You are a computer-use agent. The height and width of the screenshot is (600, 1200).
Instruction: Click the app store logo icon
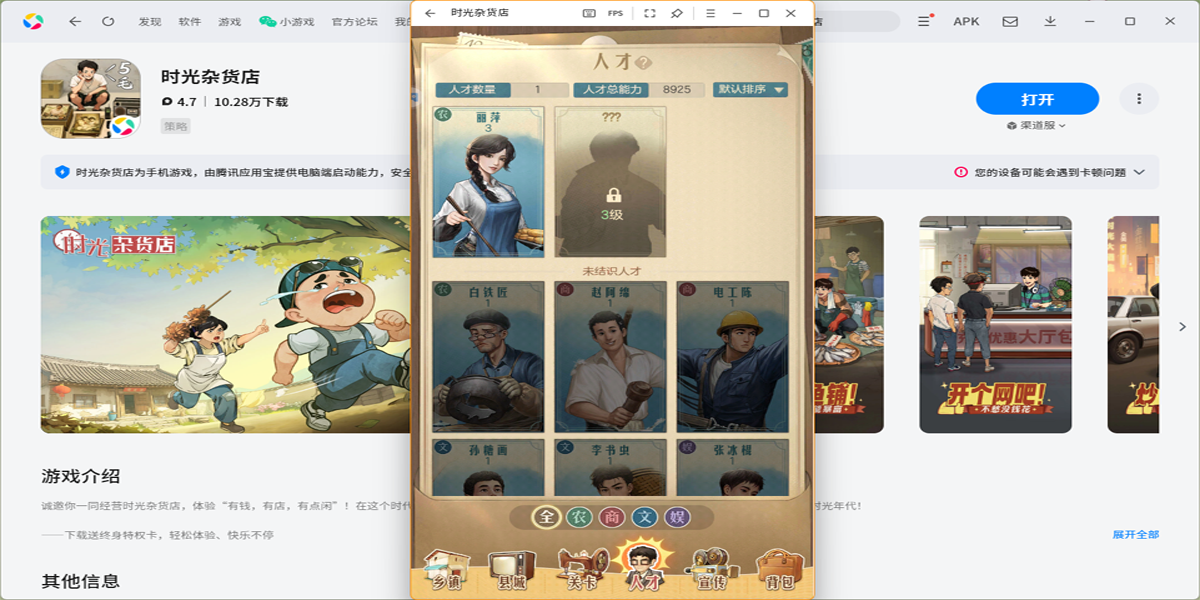33,21
